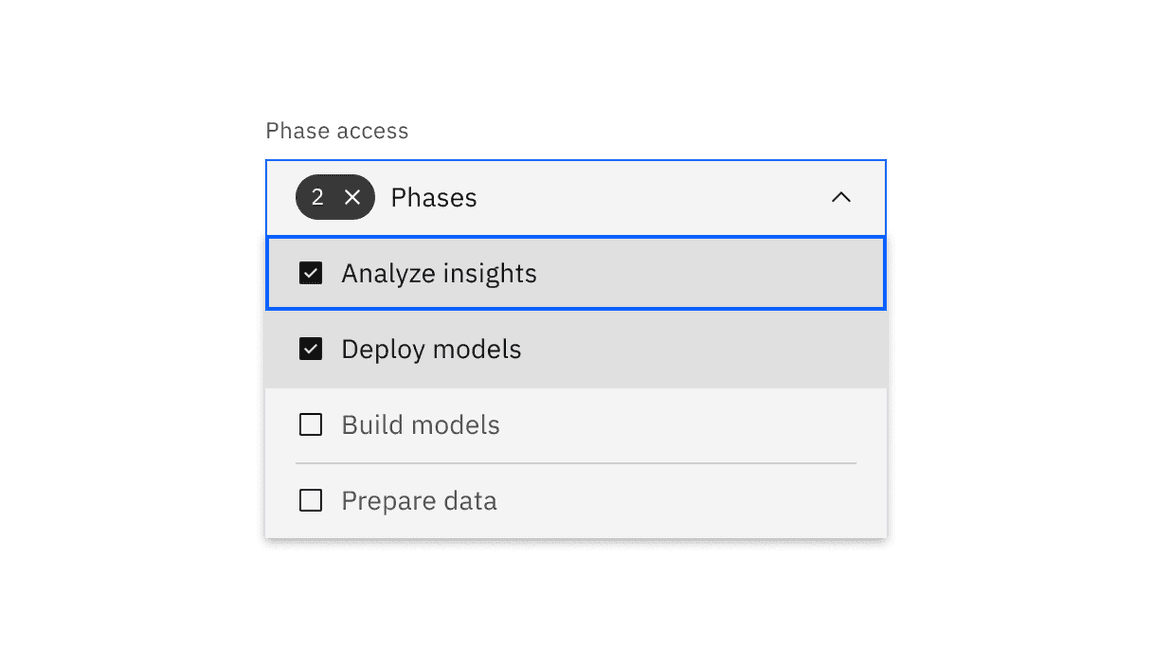Click the dark selection count tag
Image resolution: width=1152 pixels, height=648 pixels.
pos(334,198)
